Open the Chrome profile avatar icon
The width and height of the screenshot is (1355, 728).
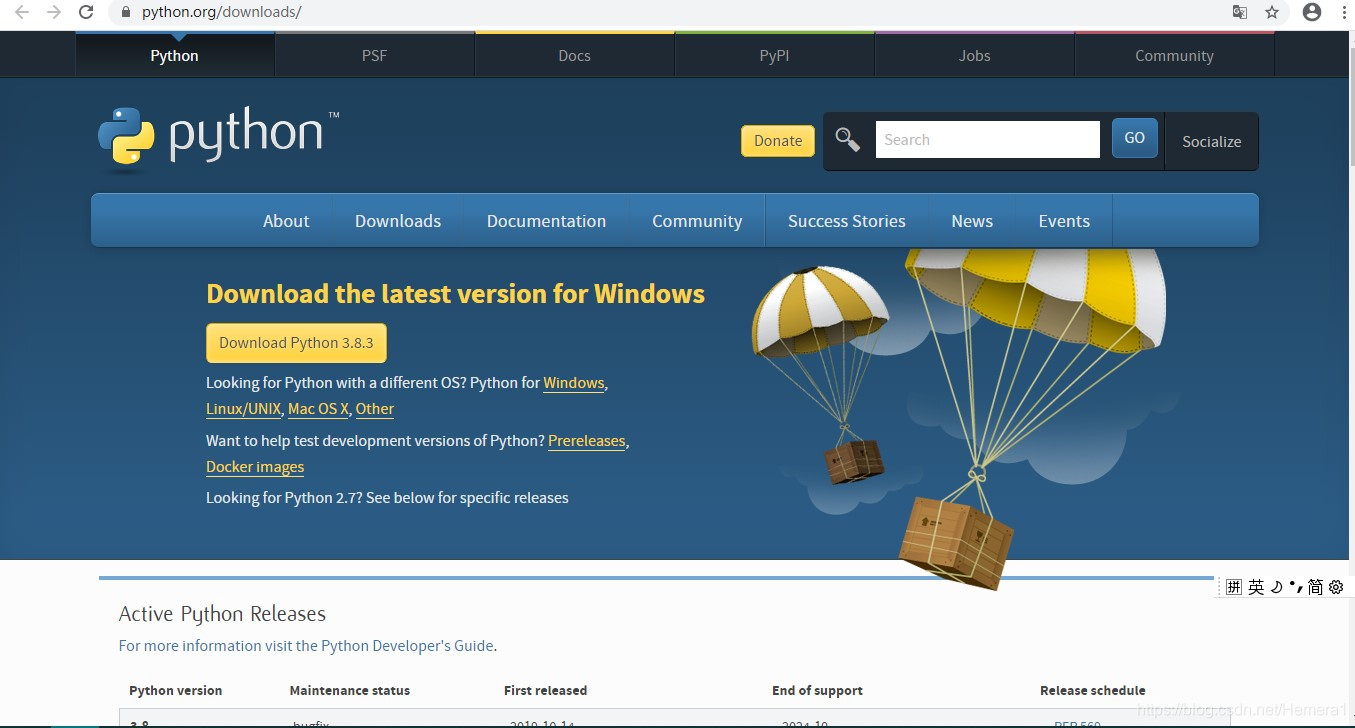tap(1312, 12)
